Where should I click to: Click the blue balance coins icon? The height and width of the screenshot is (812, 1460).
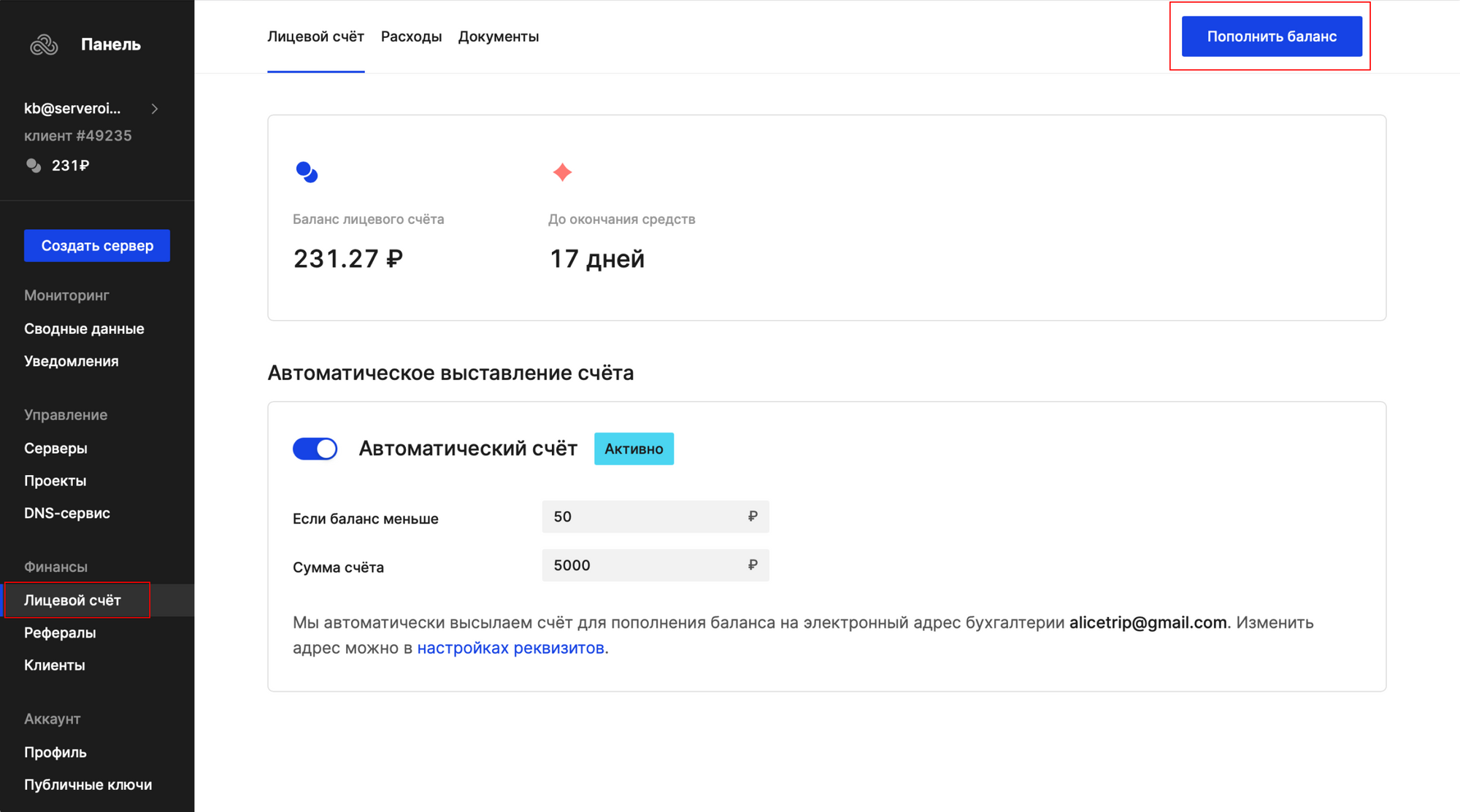point(307,172)
